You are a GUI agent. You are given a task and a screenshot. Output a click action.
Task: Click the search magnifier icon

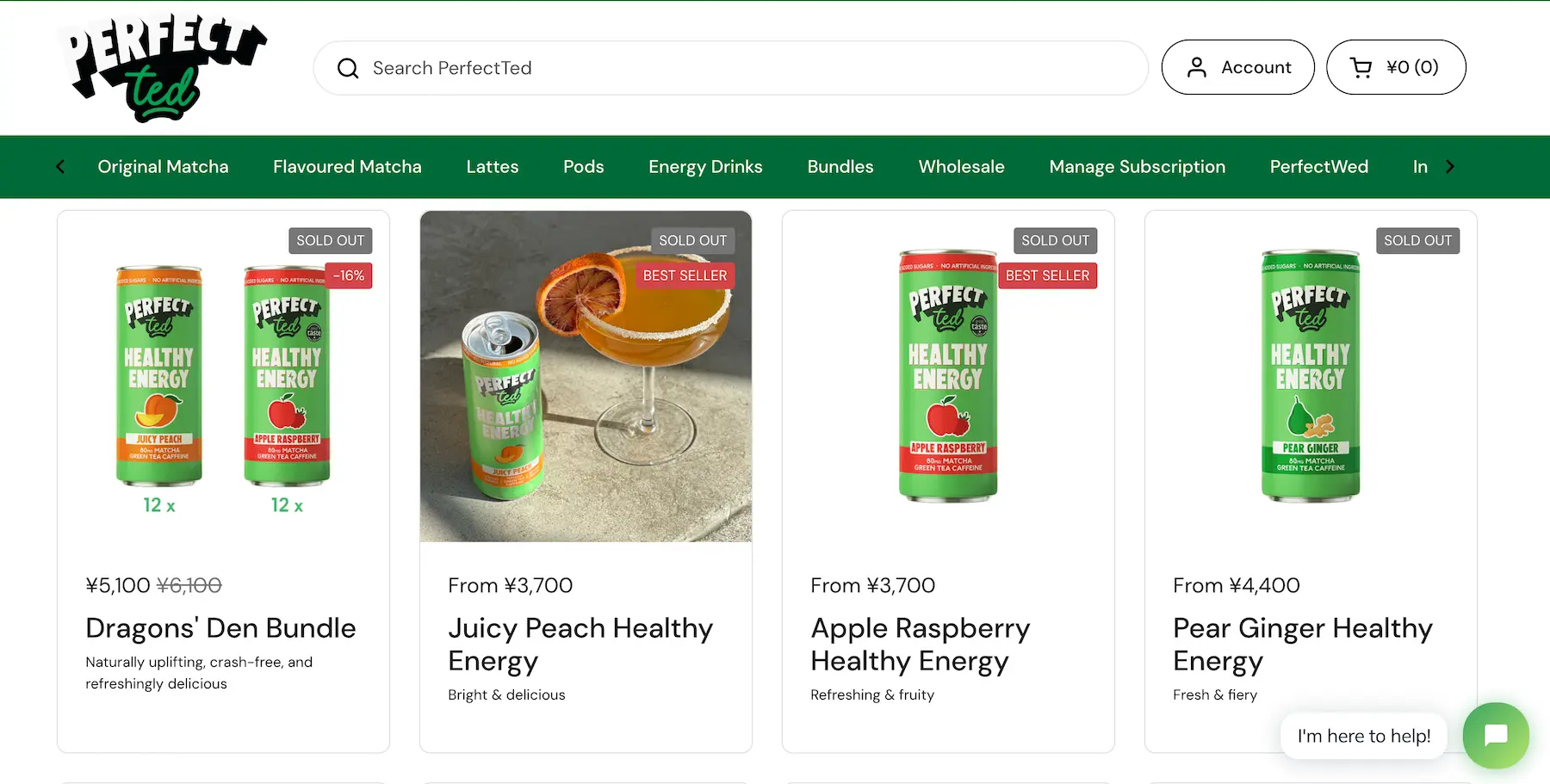348,68
